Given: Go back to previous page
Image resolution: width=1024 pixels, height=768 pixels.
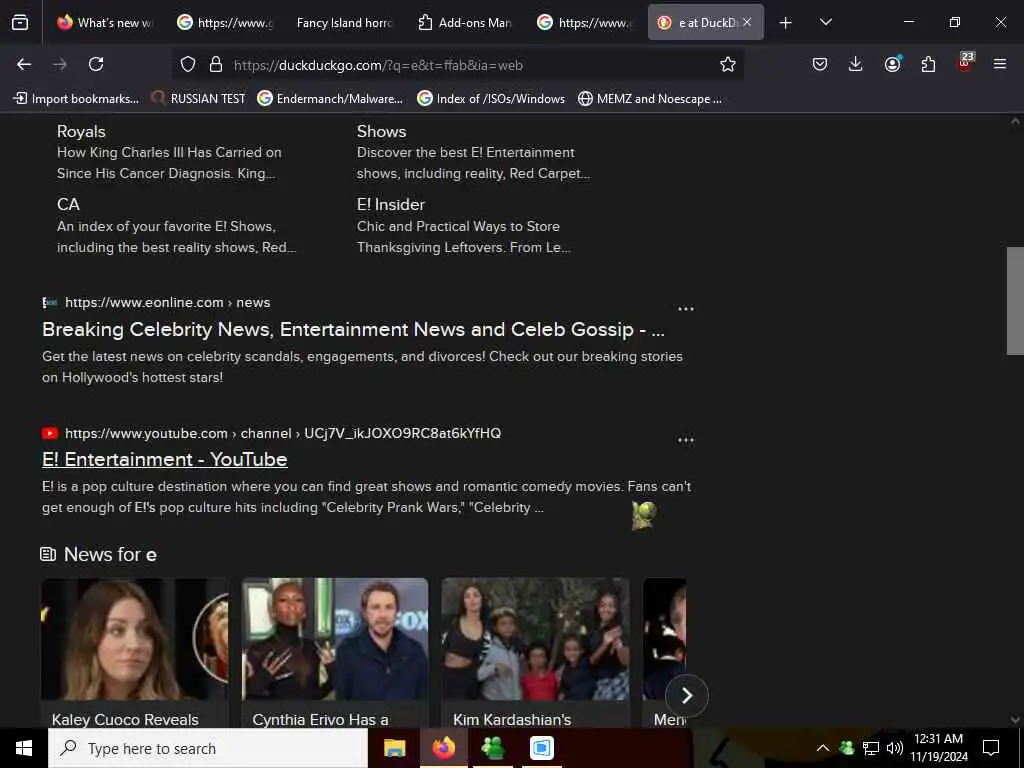Looking at the screenshot, I should tap(24, 64).
